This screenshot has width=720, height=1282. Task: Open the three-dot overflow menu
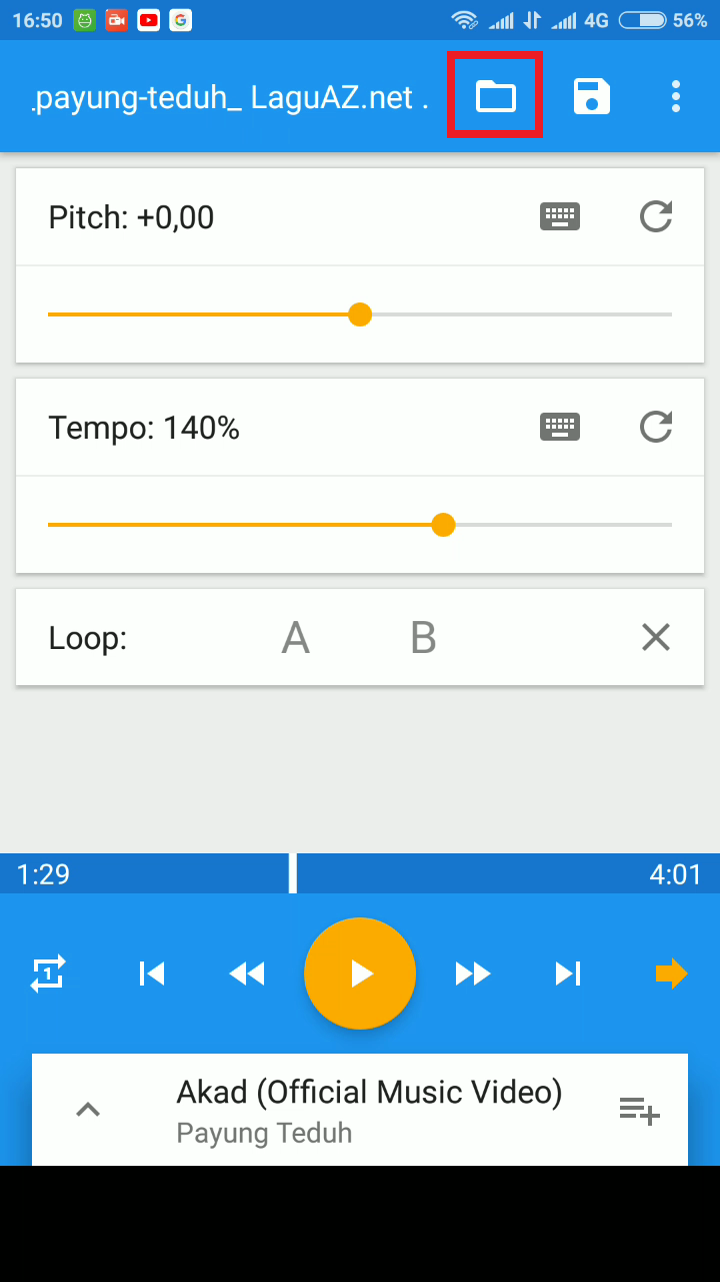(x=676, y=96)
